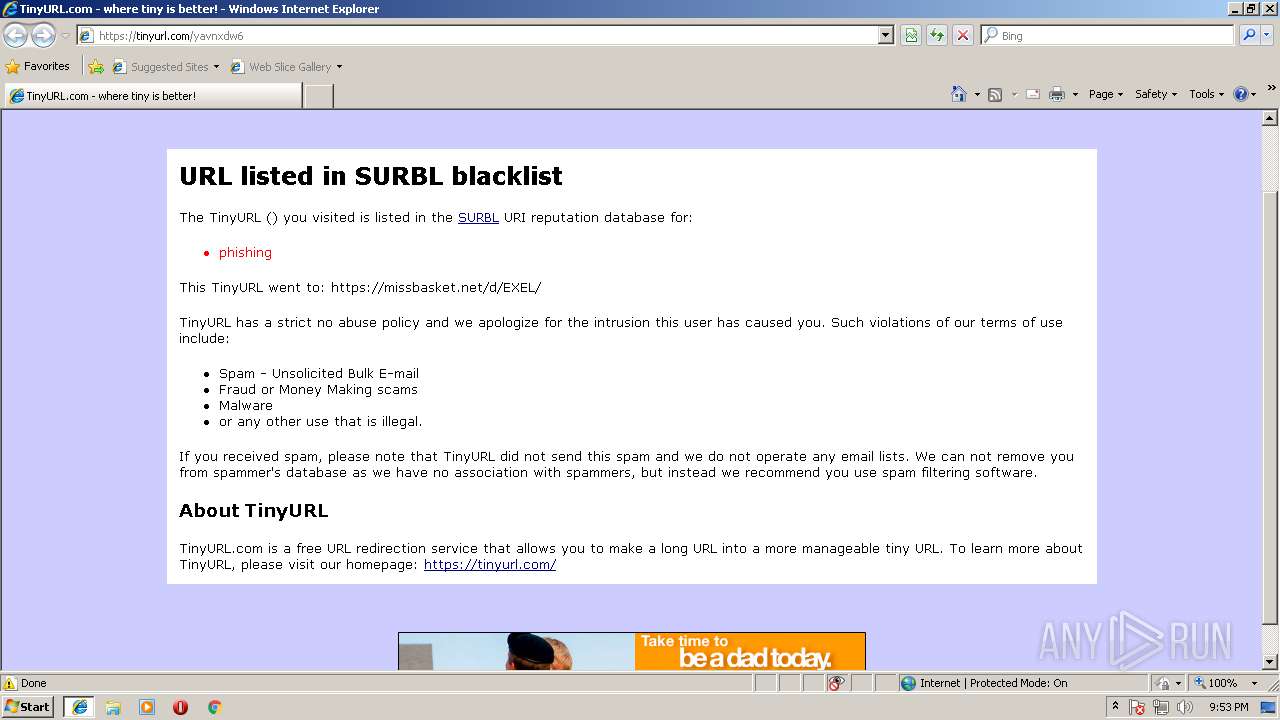Click 'URL listed in SURBL blacklist' heading
The width and height of the screenshot is (1280, 720).
click(371, 176)
